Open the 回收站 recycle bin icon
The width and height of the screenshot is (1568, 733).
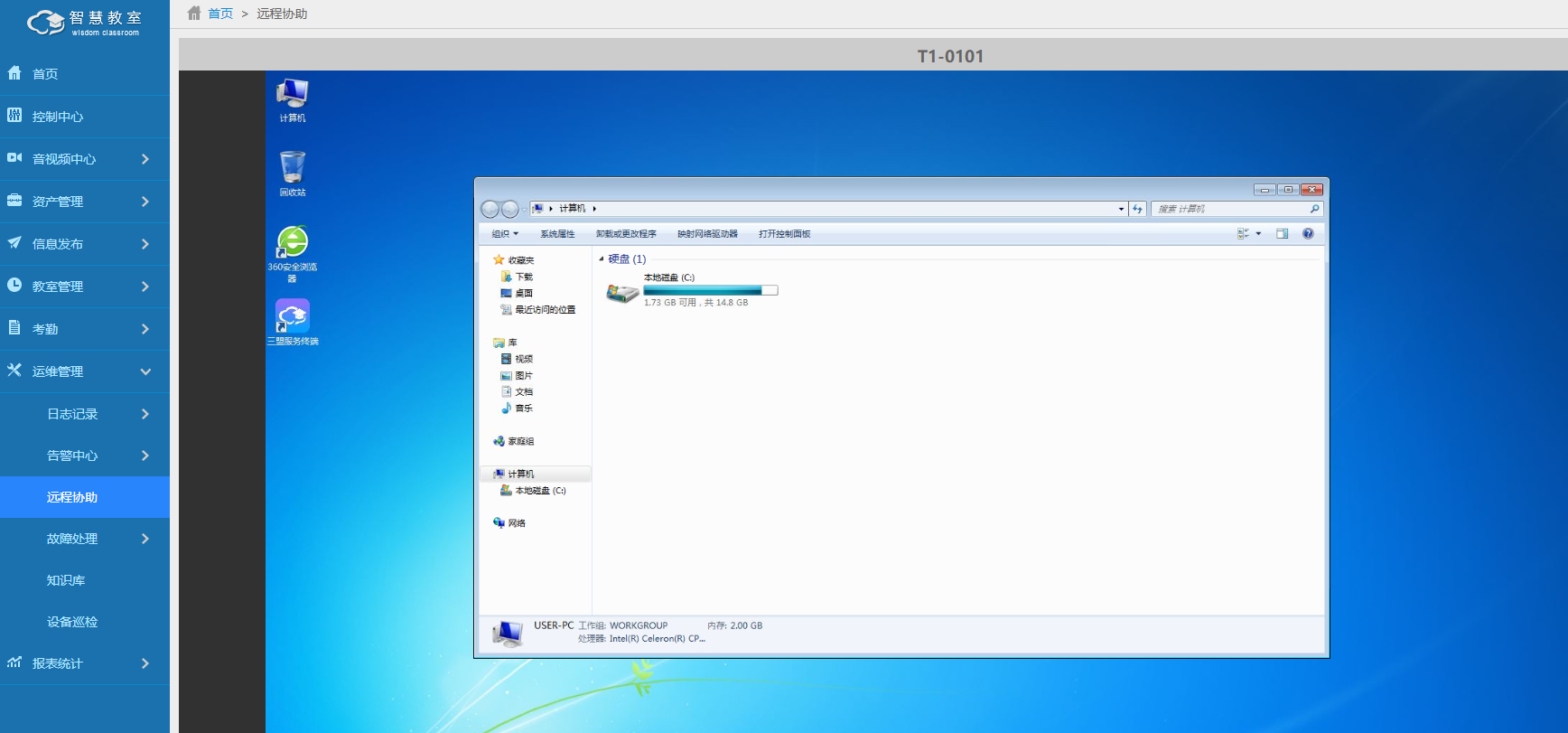click(292, 169)
